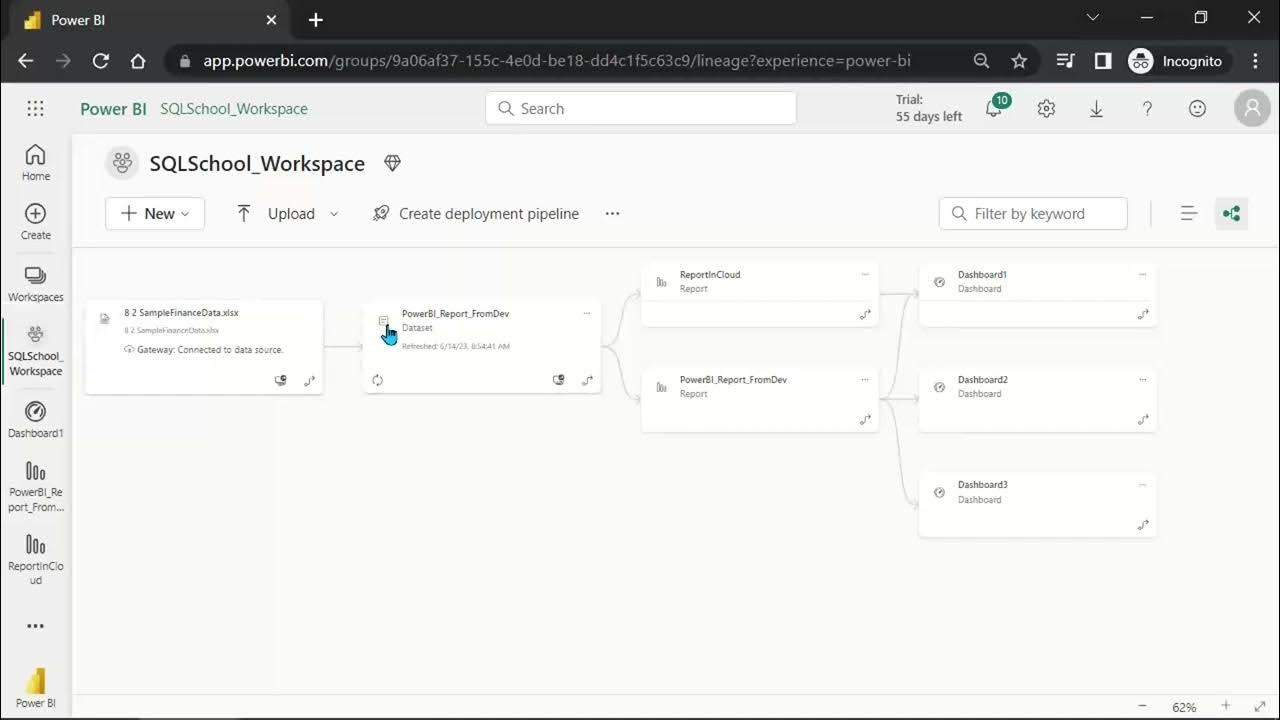Image resolution: width=1280 pixels, height=720 pixels.
Task: Show impact analysis for SampleFinanceData.xlsx source
Action: coord(281,380)
